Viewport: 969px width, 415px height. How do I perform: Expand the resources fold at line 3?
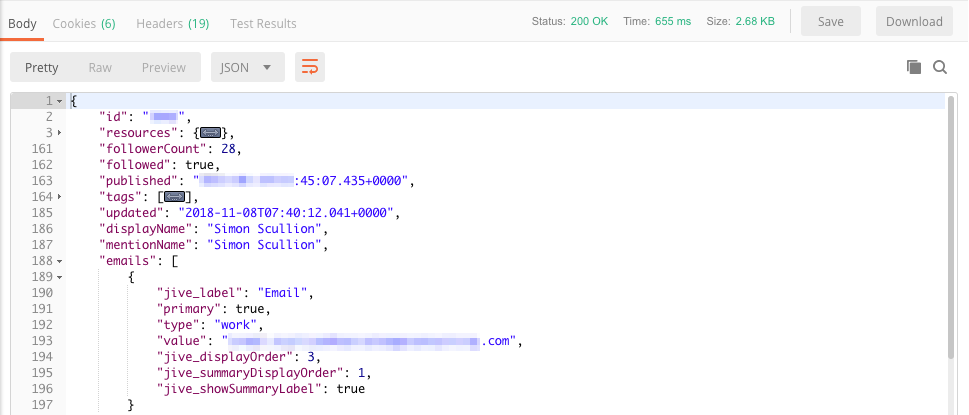pyautogui.click(x=59, y=133)
